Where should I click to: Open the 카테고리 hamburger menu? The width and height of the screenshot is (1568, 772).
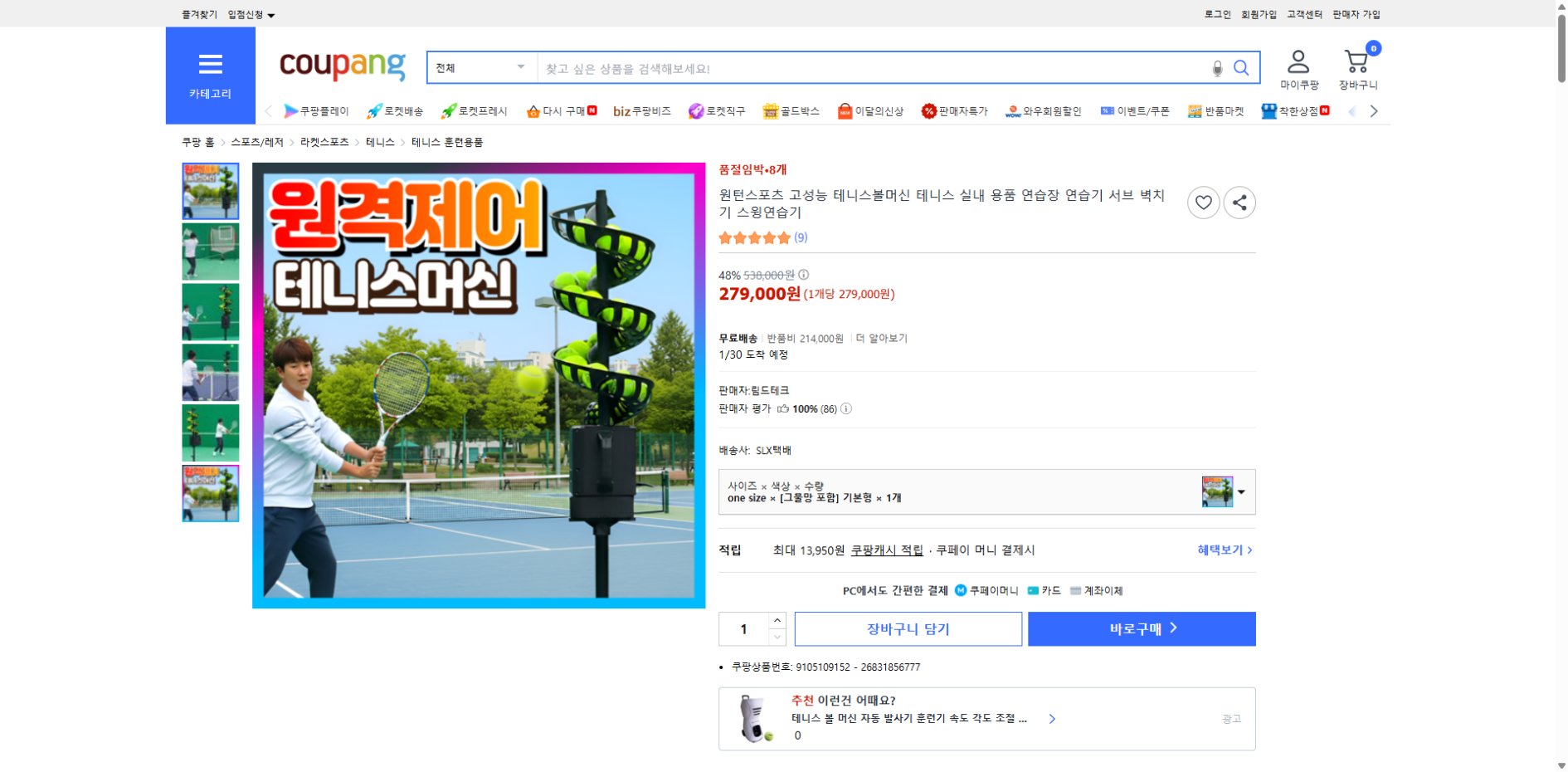(212, 63)
